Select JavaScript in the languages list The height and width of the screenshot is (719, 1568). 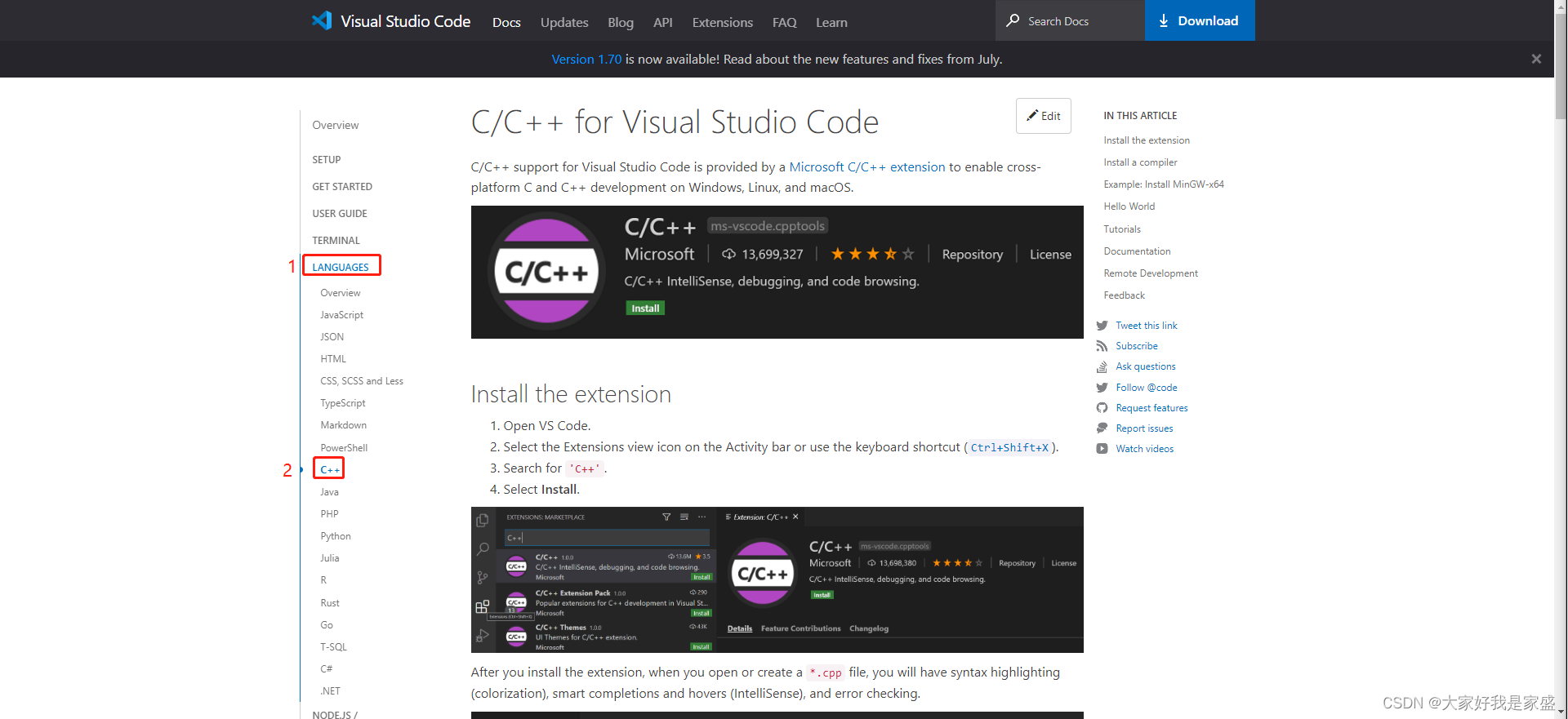[342, 315]
